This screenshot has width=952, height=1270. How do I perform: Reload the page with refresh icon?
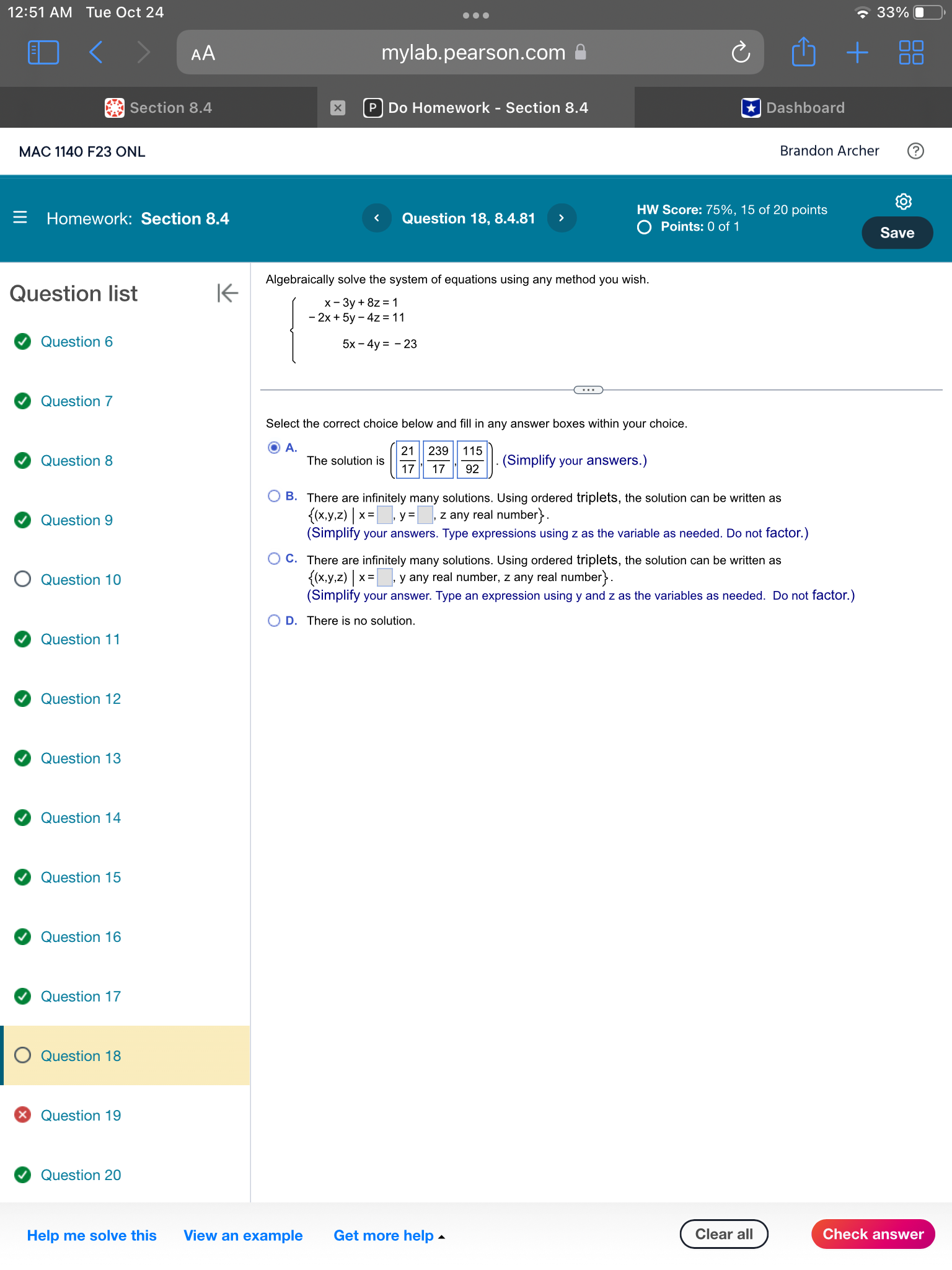click(741, 52)
